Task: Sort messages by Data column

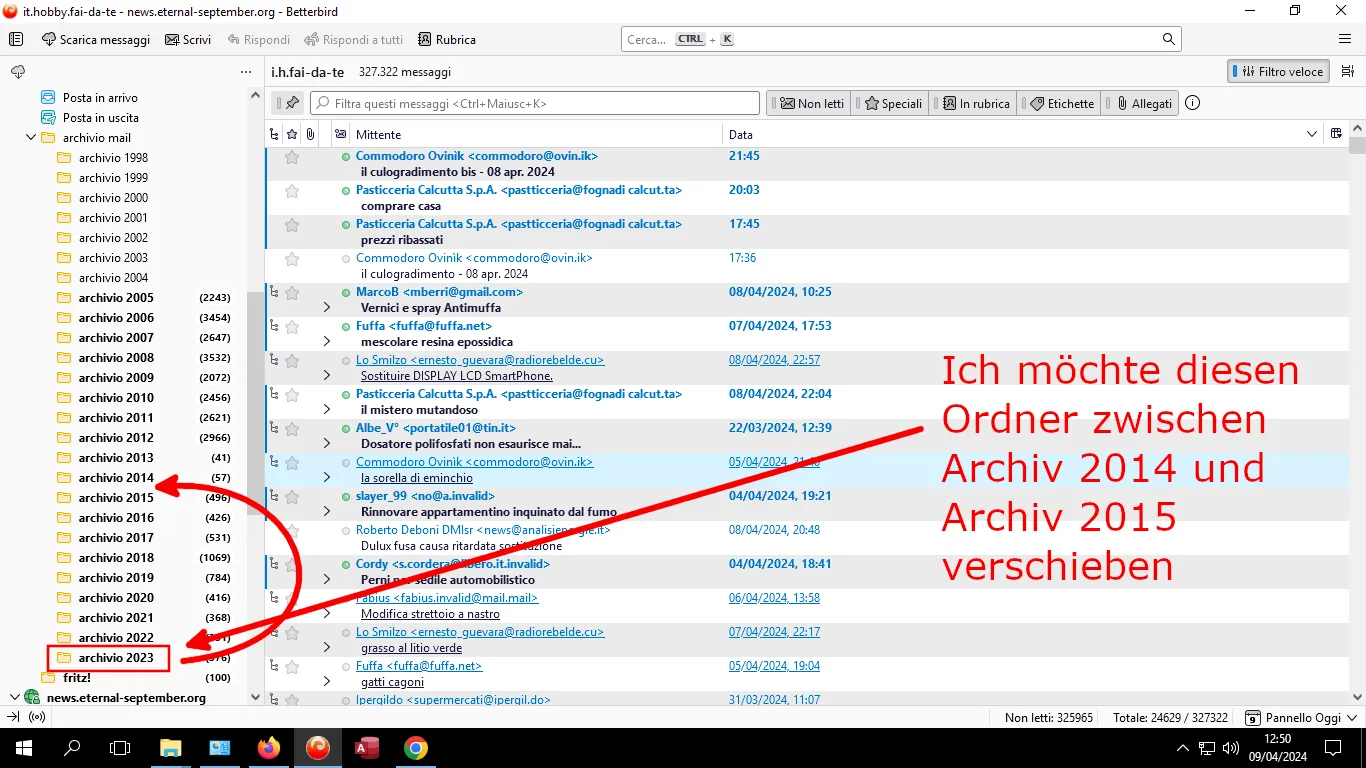Action: pos(1023,134)
